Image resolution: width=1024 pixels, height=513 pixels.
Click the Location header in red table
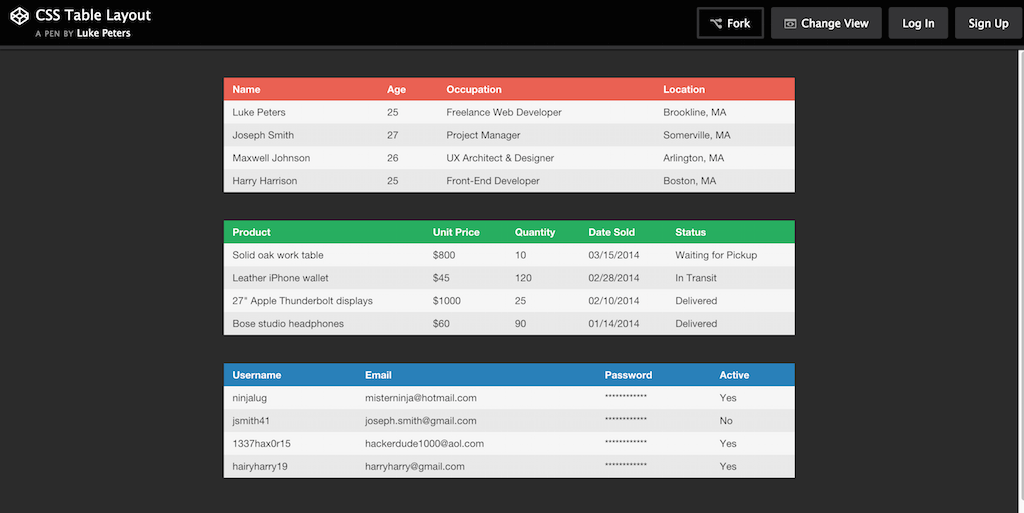[684, 90]
